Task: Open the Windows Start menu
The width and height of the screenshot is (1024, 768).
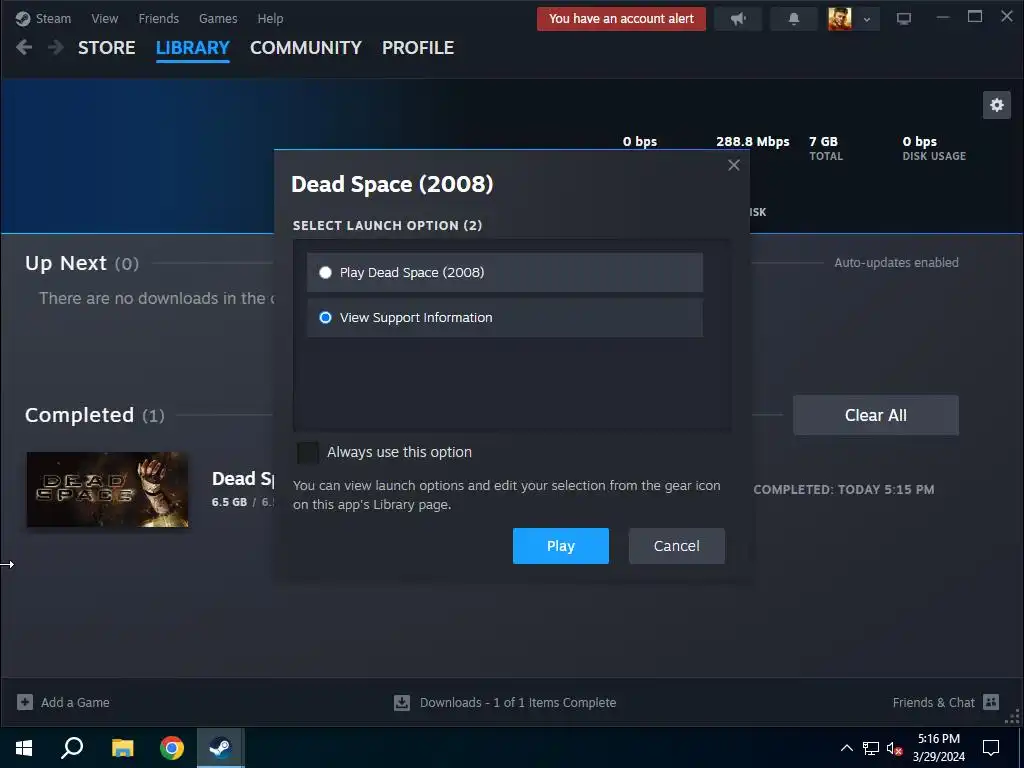Action: 24,748
